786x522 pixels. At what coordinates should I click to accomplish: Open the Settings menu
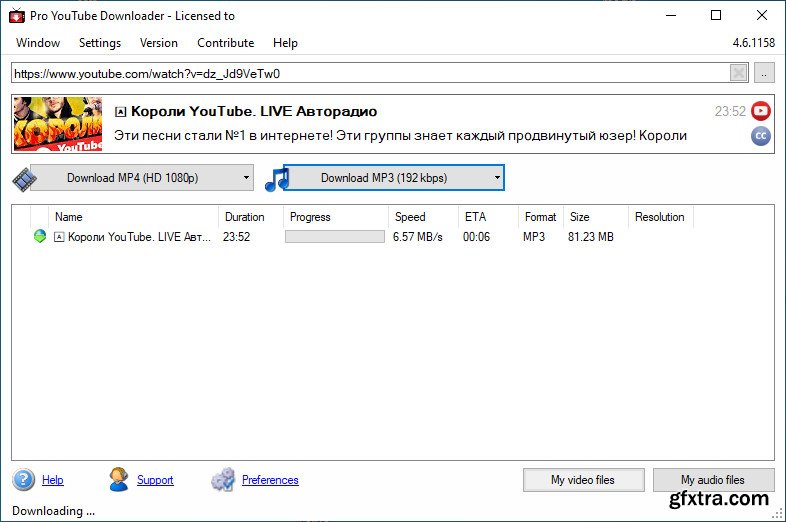coord(100,43)
